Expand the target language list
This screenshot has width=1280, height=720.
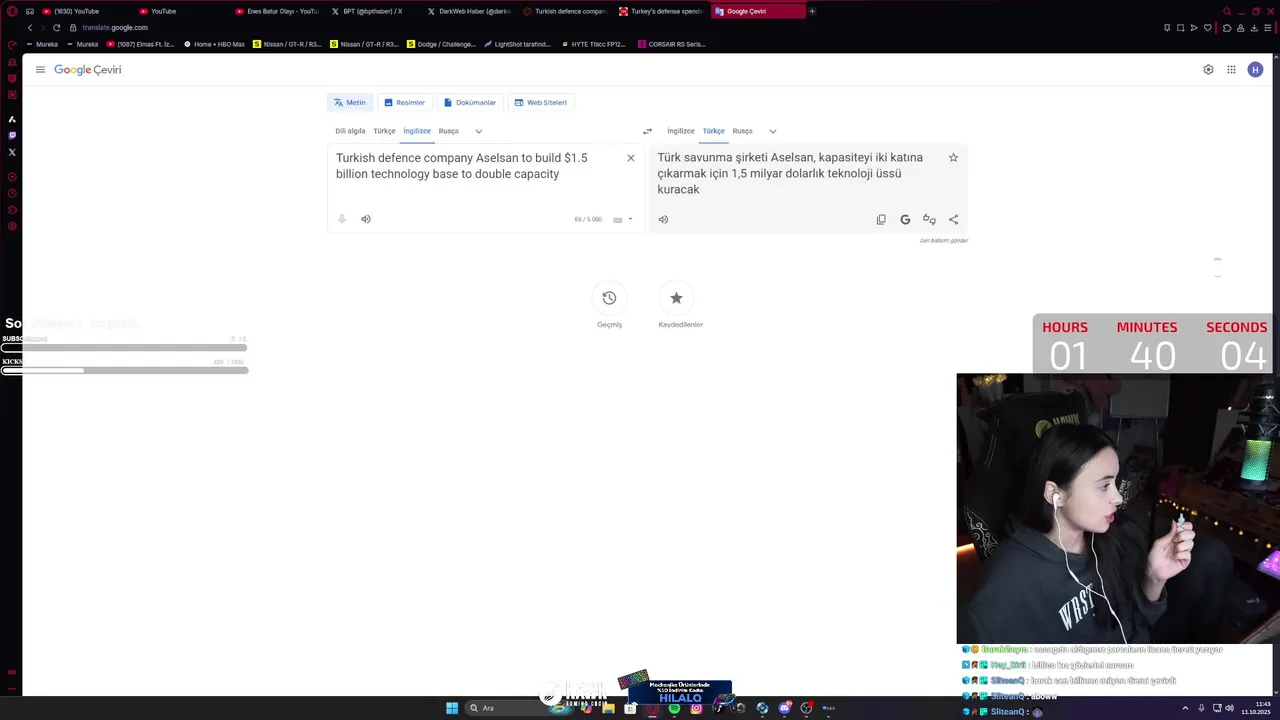pyautogui.click(x=772, y=131)
